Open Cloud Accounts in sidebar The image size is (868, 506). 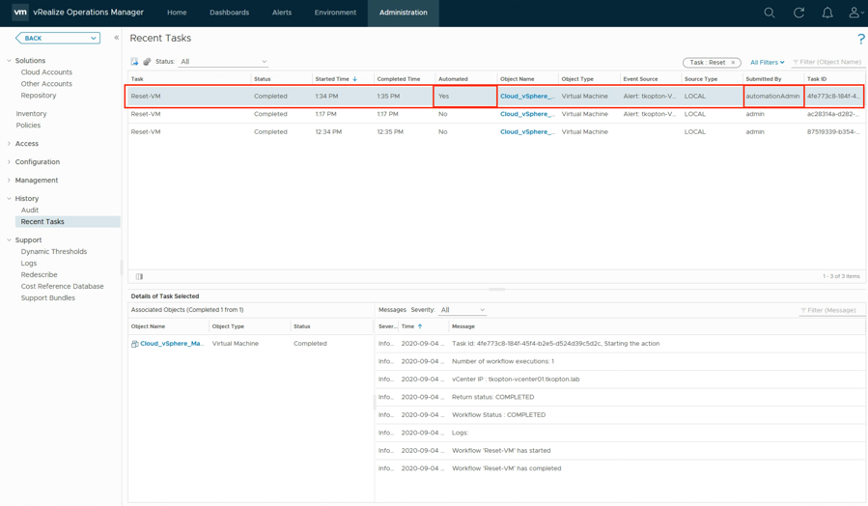(x=46, y=72)
